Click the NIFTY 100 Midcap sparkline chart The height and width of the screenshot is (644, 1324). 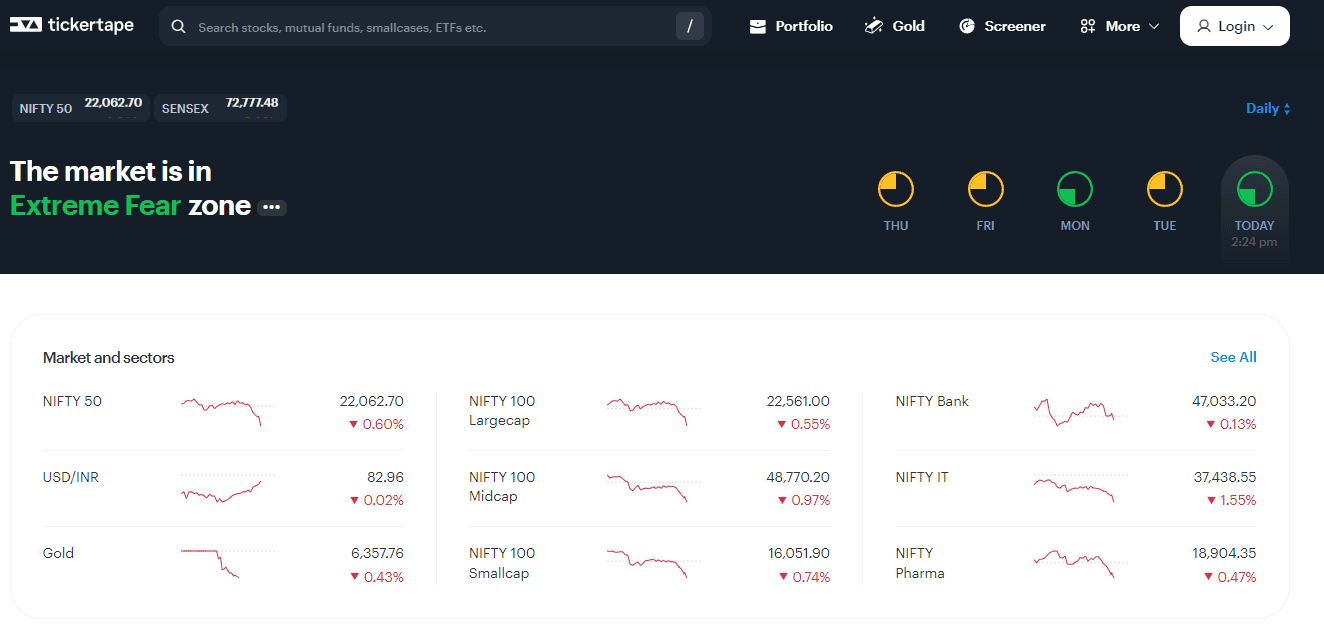pos(654,487)
